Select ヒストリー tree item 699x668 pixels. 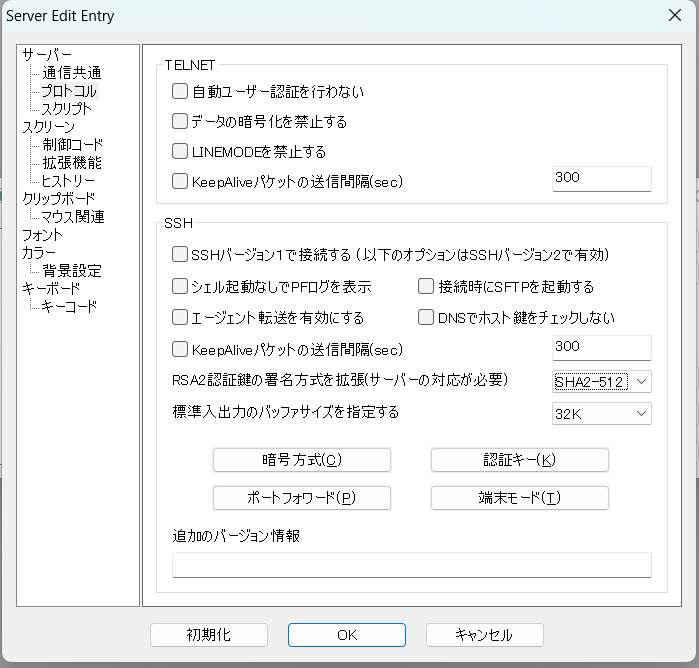click(68, 181)
